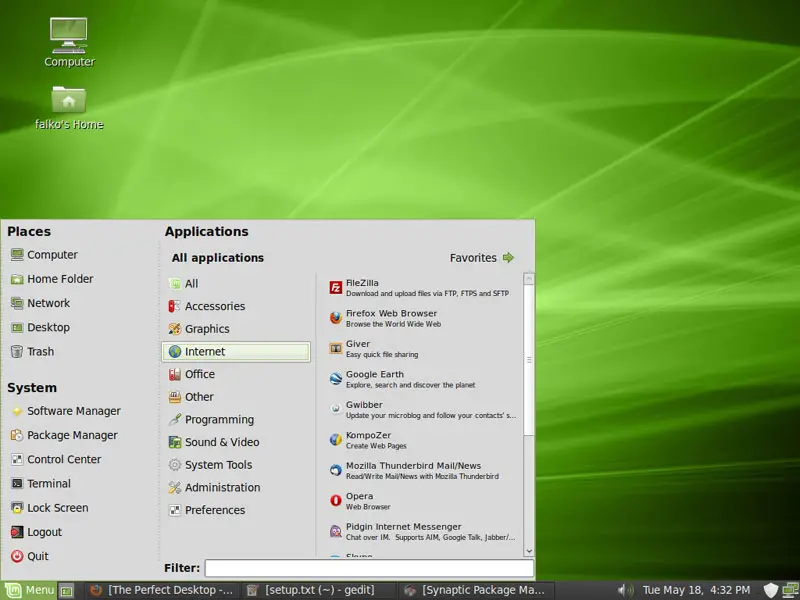
Task: Select the Graphics category
Action: pos(236,329)
